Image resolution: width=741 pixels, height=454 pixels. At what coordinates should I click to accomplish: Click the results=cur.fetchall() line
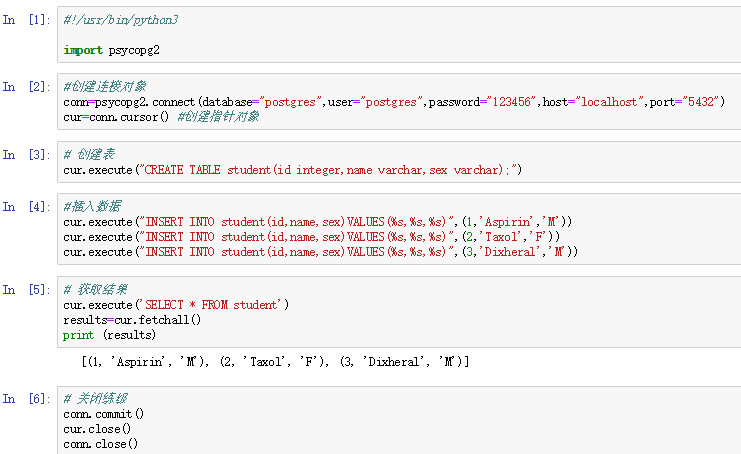tap(132, 320)
